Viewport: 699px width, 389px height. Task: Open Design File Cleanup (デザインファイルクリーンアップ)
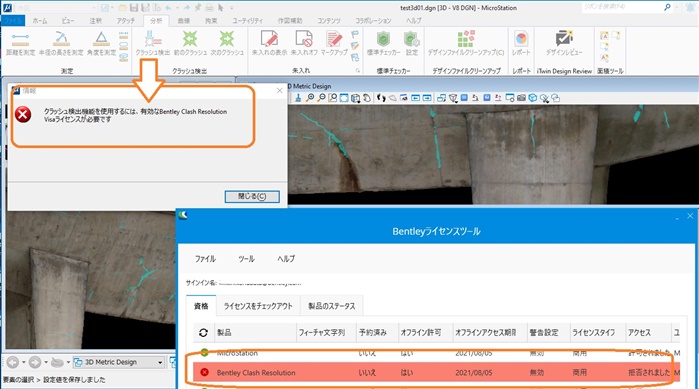coord(466,43)
